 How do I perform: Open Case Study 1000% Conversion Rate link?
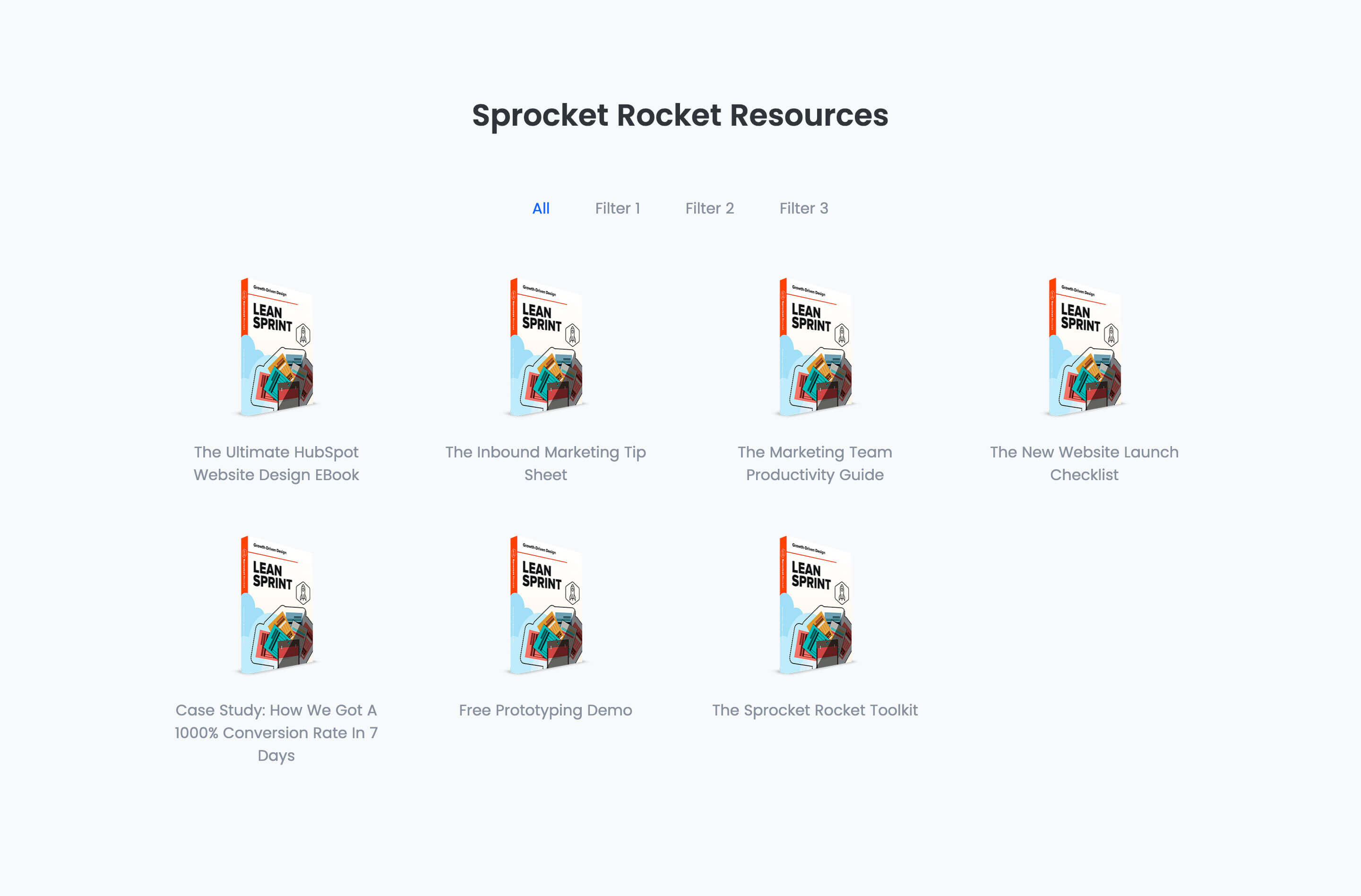276,732
